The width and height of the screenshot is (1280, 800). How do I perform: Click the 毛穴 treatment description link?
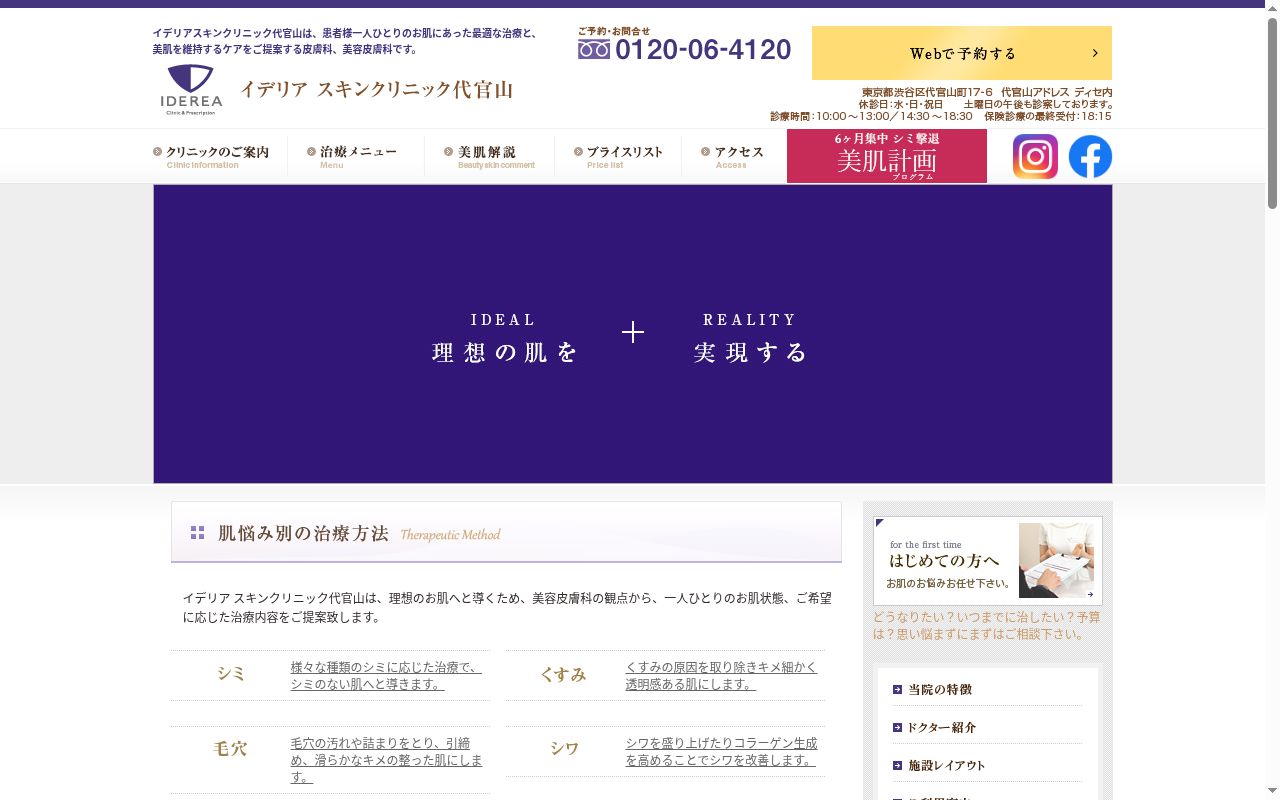click(x=387, y=760)
